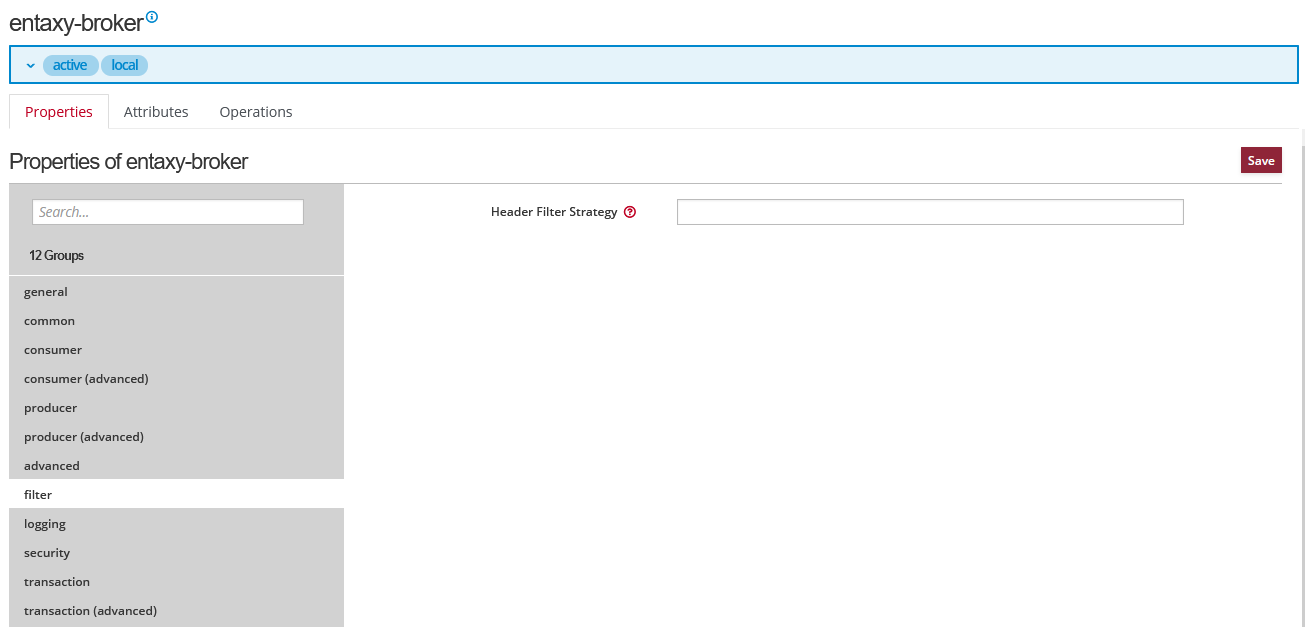
Task: Switch to the Attributes tab
Action: point(156,112)
